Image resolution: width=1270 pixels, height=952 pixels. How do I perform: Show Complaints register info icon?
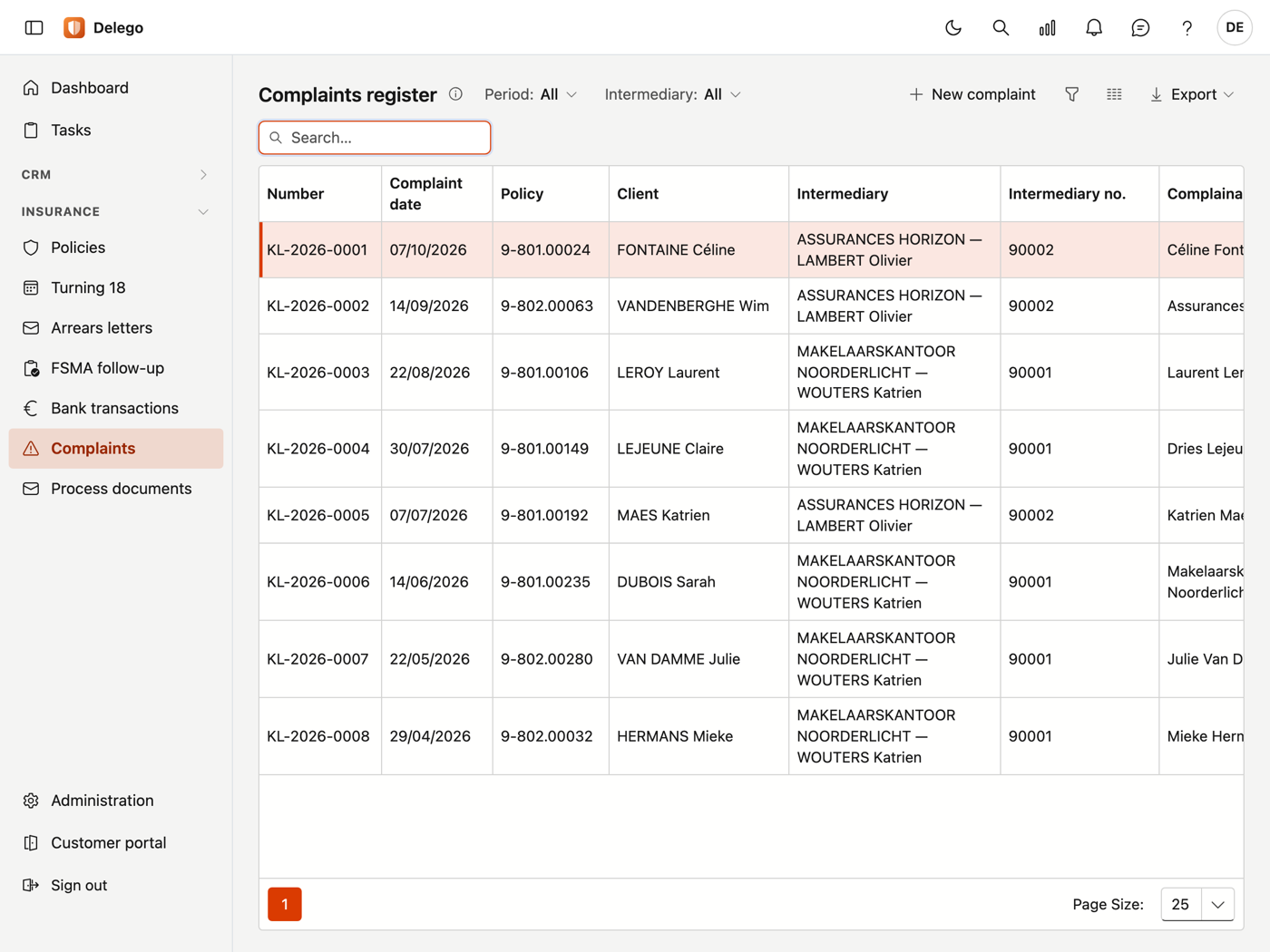pyautogui.click(x=455, y=94)
